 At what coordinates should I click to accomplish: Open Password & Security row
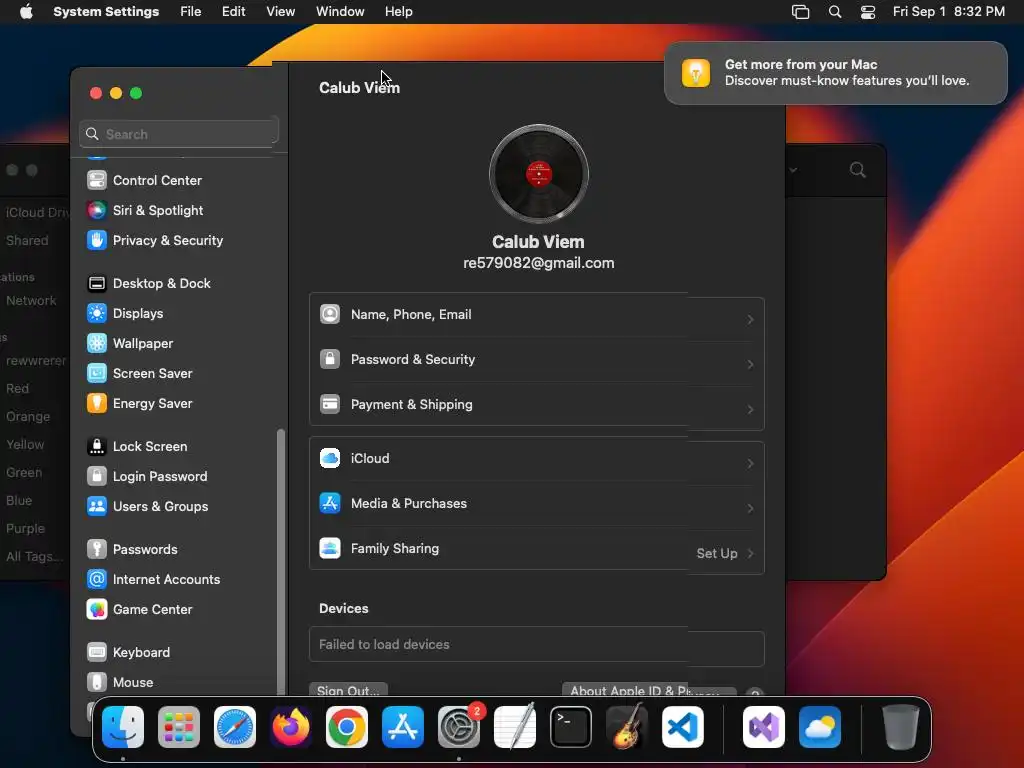pyautogui.click(x=536, y=360)
